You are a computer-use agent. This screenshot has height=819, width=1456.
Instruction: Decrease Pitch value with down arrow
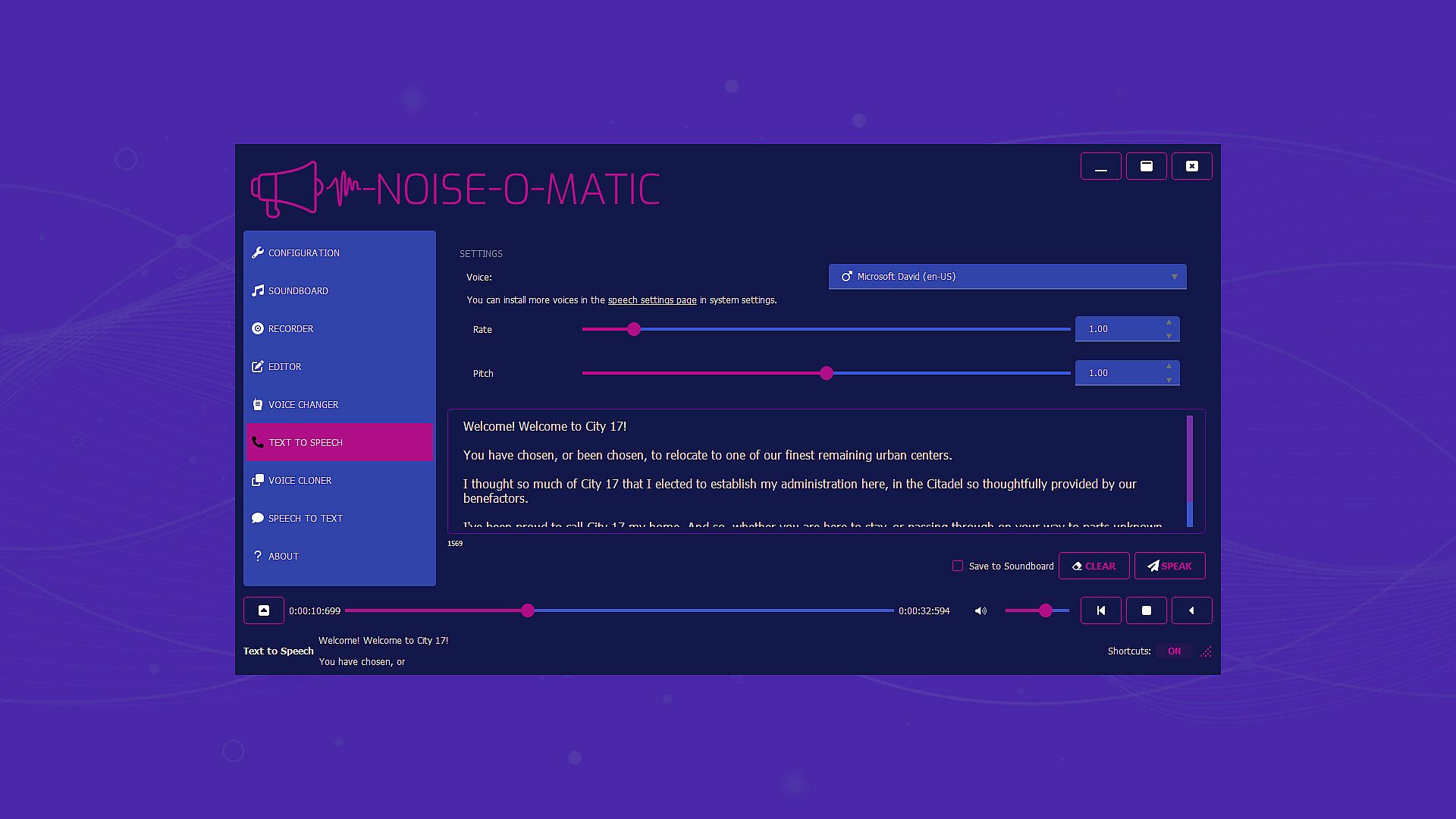tap(1169, 380)
